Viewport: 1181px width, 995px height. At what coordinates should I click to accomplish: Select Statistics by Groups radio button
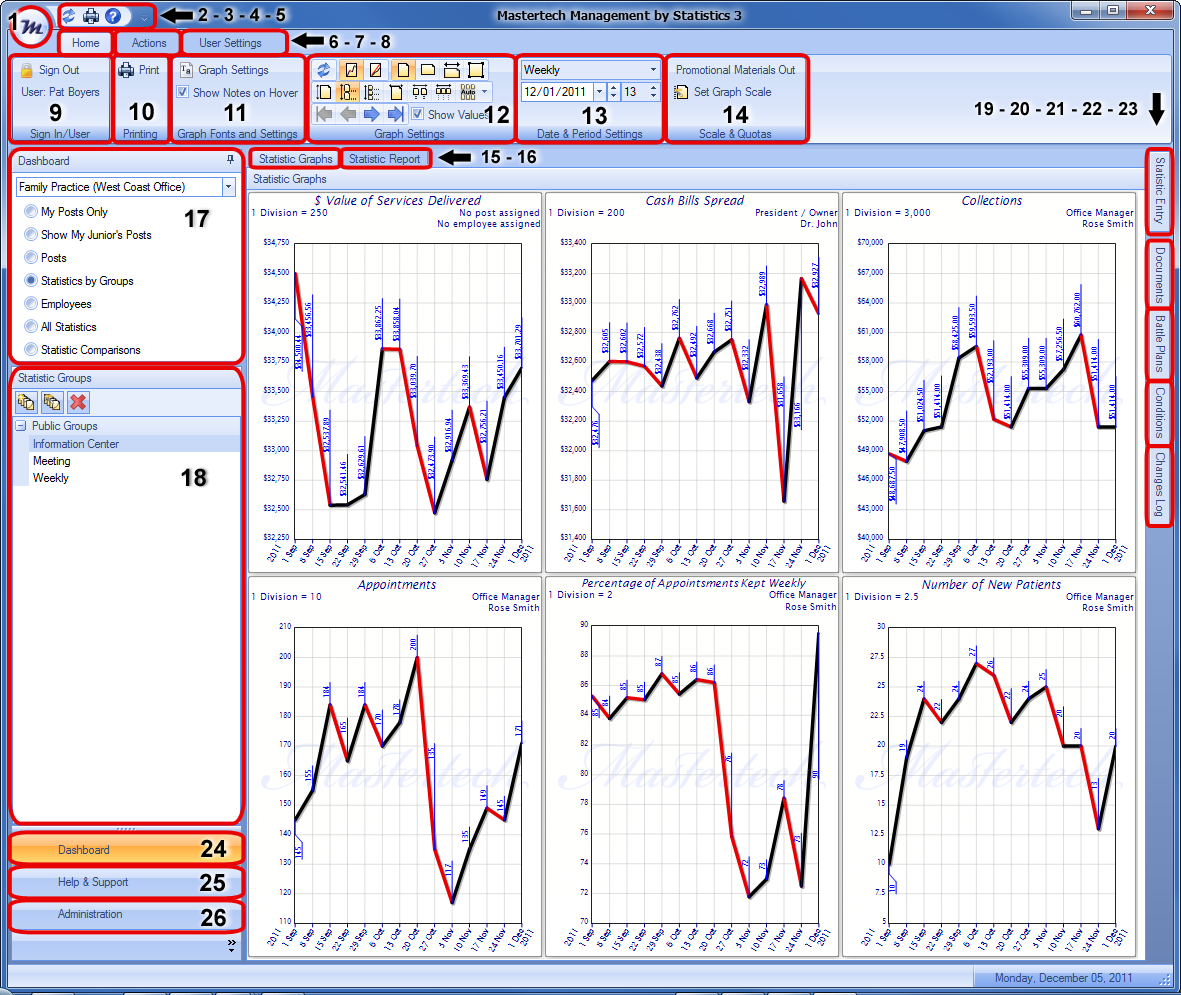click(x=31, y=280)
